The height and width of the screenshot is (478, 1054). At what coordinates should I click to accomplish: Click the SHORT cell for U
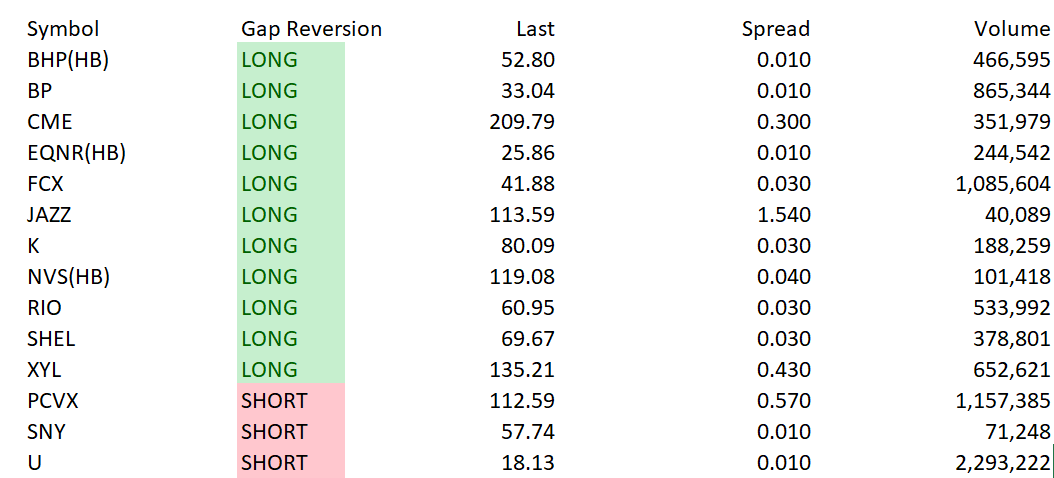coord(290,463)
